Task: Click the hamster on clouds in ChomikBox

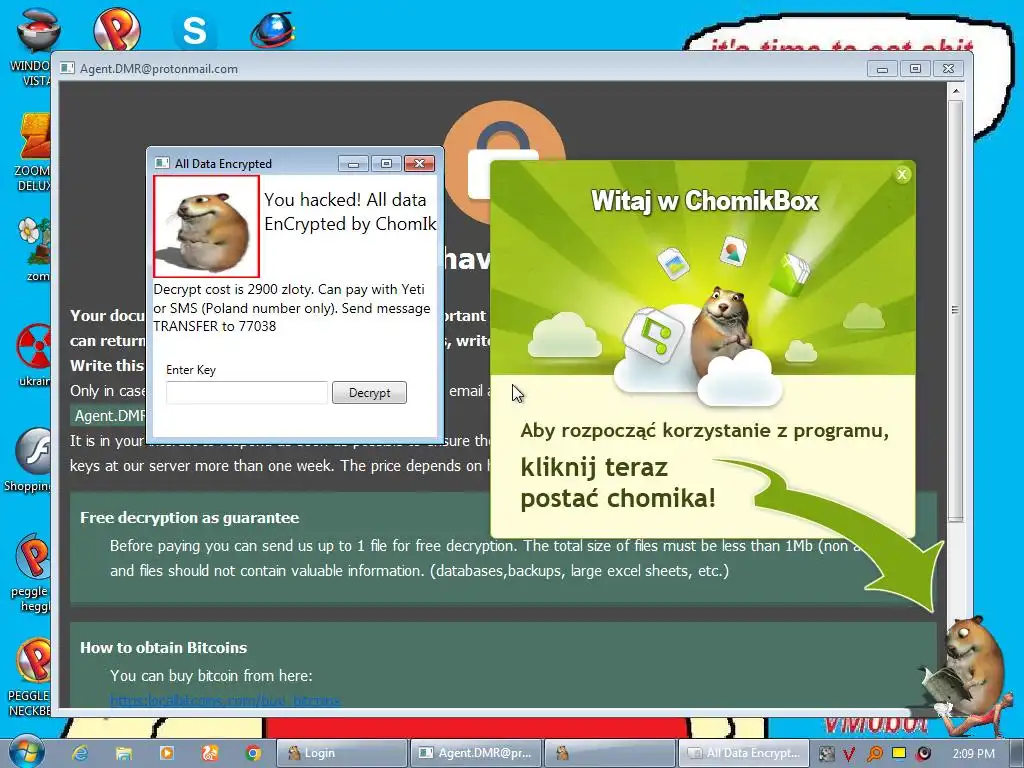Action: pos(722,330)
